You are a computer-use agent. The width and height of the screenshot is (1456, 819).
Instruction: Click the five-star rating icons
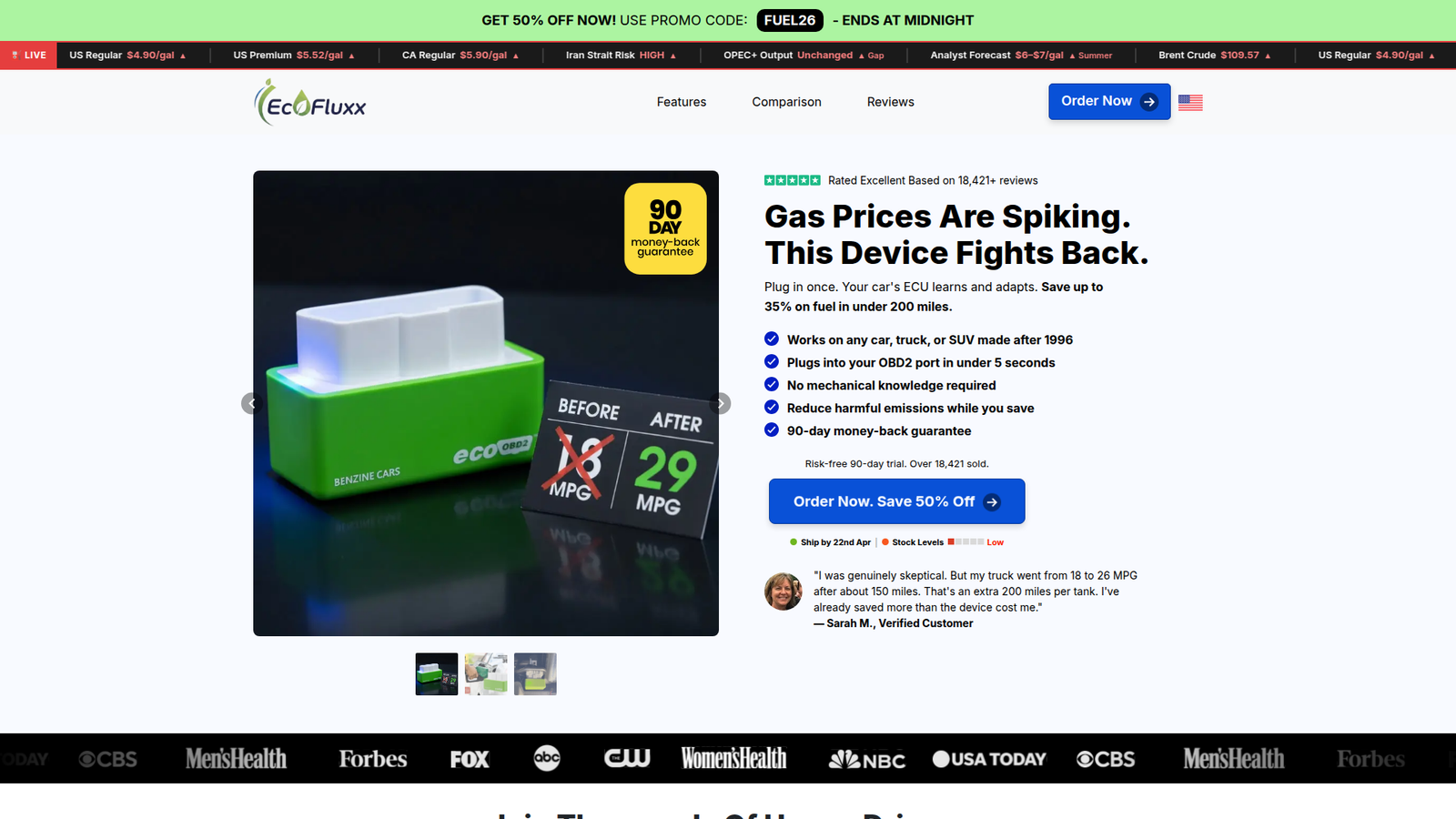793,180
